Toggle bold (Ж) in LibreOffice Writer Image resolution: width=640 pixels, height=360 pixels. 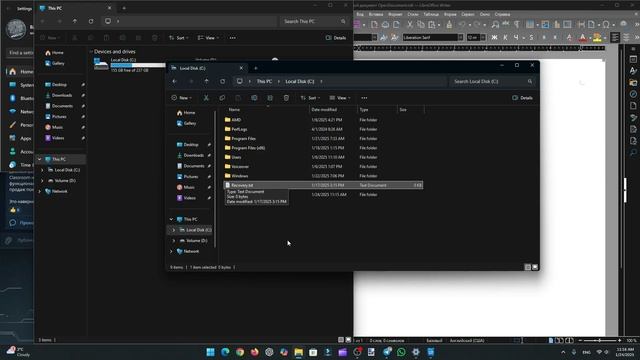(x=494, y=38)
